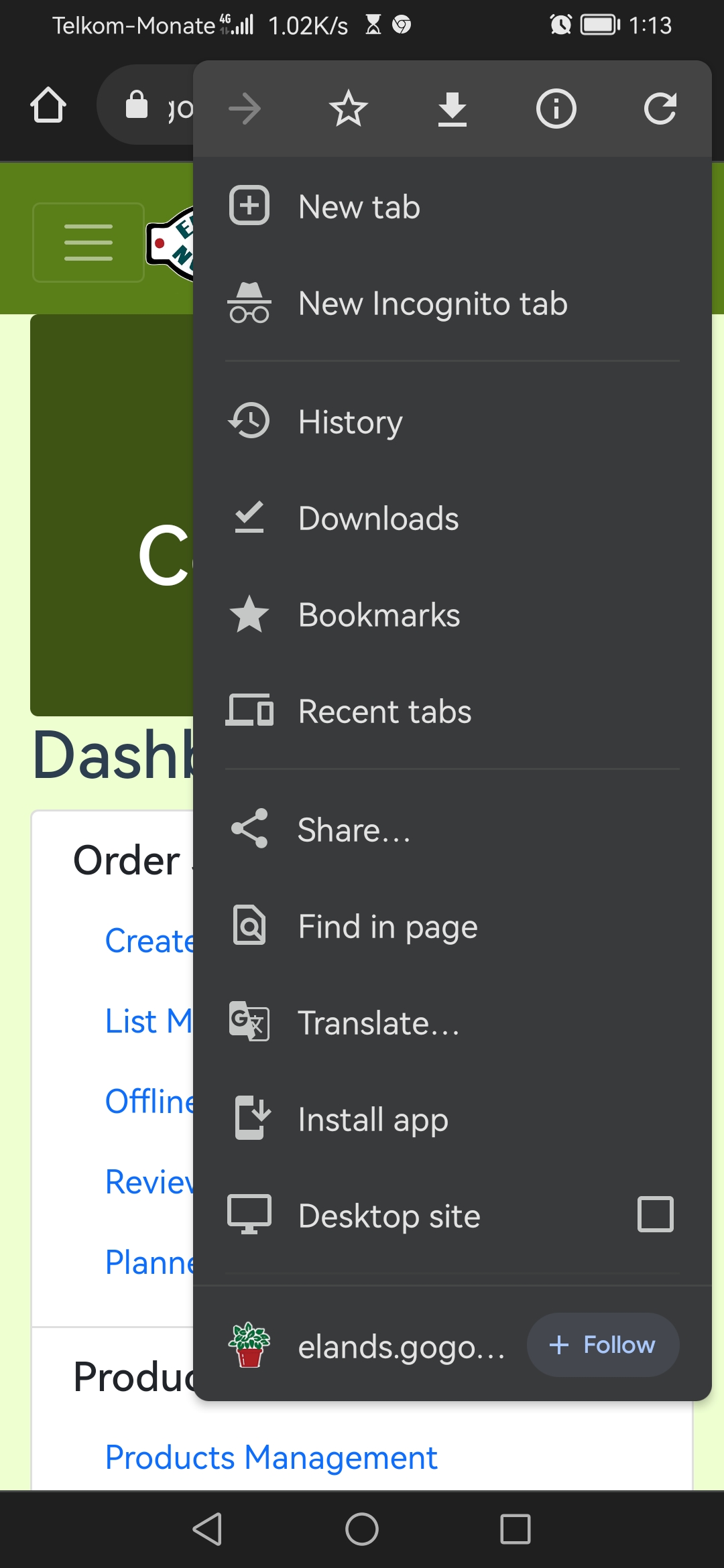
Task: Tap the download page arrow icon
Action: click(x=452, y=109)
